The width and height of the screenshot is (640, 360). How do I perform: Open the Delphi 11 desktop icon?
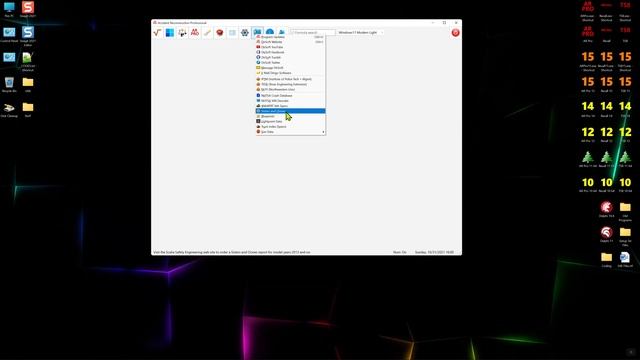pos(607,234)
